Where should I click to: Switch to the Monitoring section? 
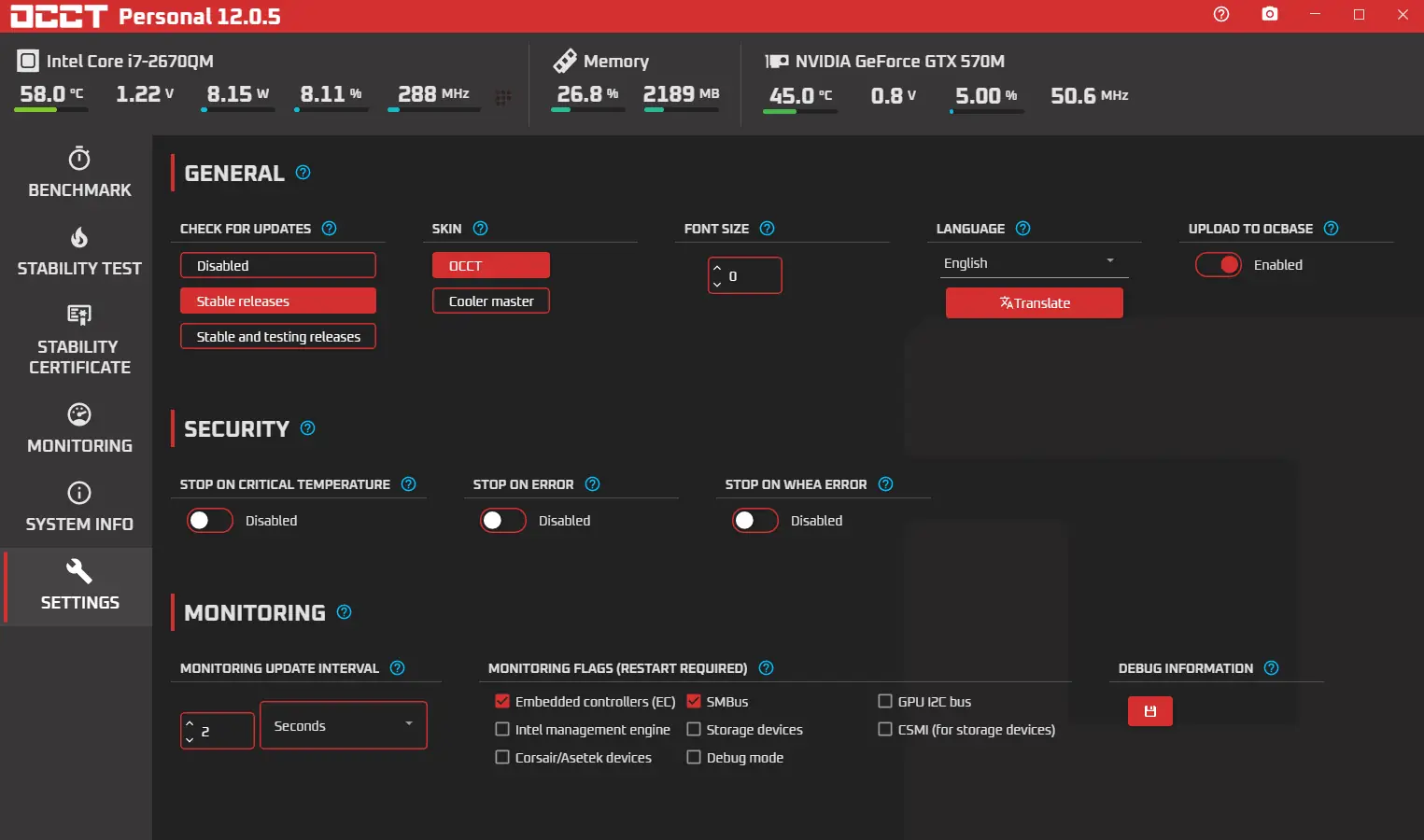pos(77,428)
